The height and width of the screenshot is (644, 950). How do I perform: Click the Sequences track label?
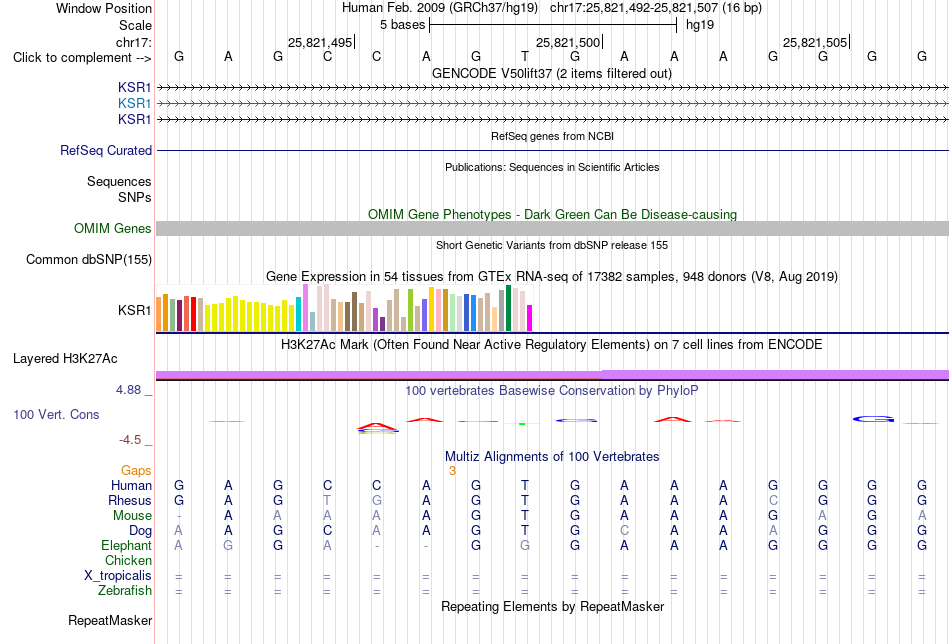(x=119, y=182)
